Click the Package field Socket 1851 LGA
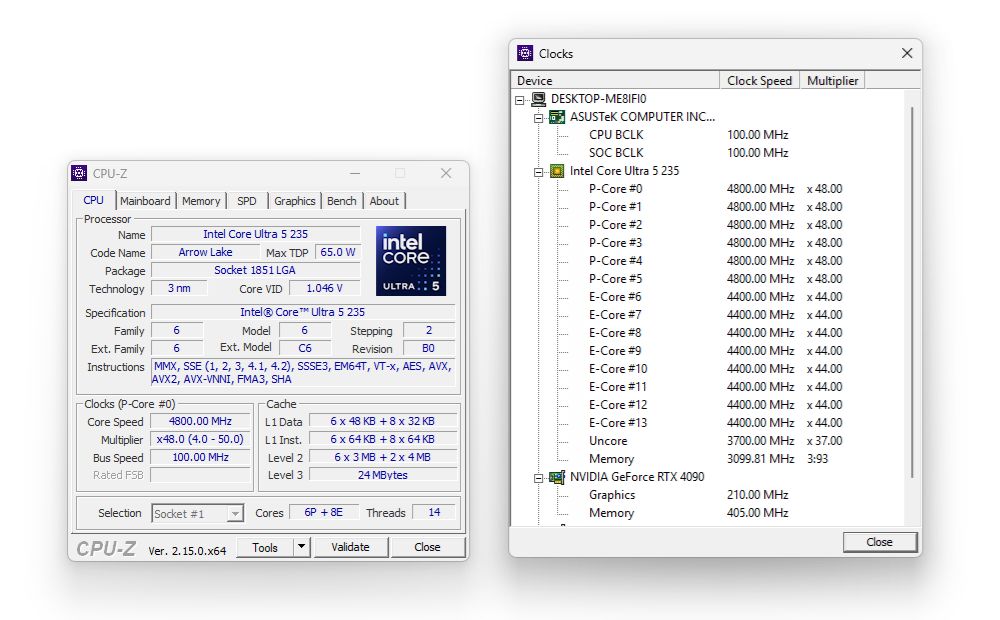1000x620 pixels. pos(256,270)
